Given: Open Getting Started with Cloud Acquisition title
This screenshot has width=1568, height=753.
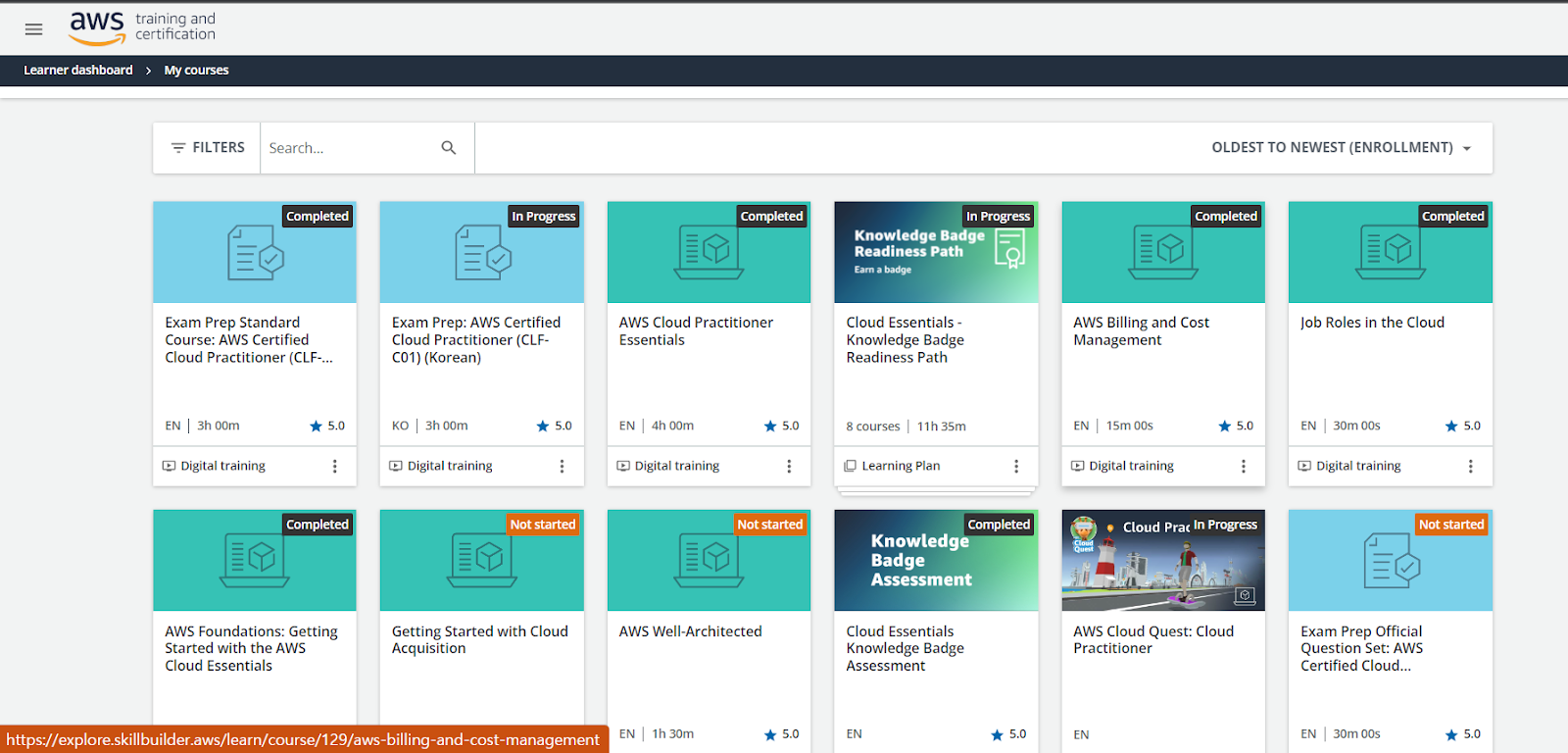Looking at the screenshot, I should tap(480, 640).
